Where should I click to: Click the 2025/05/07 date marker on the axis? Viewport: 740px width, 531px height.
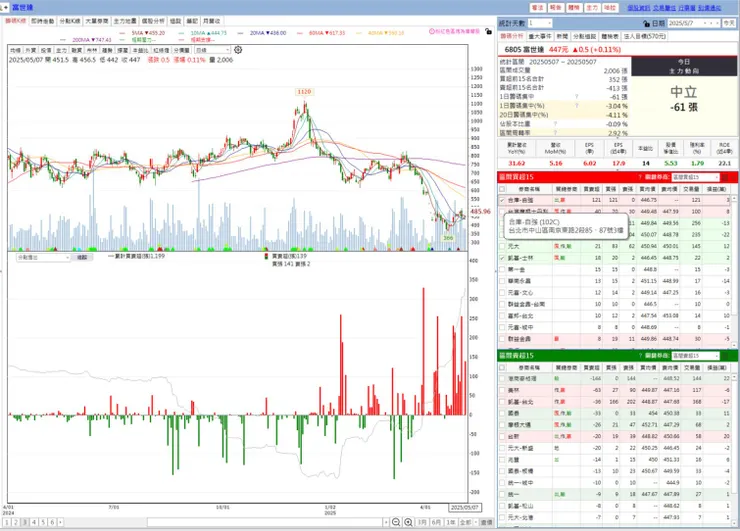tap(465, 507)
